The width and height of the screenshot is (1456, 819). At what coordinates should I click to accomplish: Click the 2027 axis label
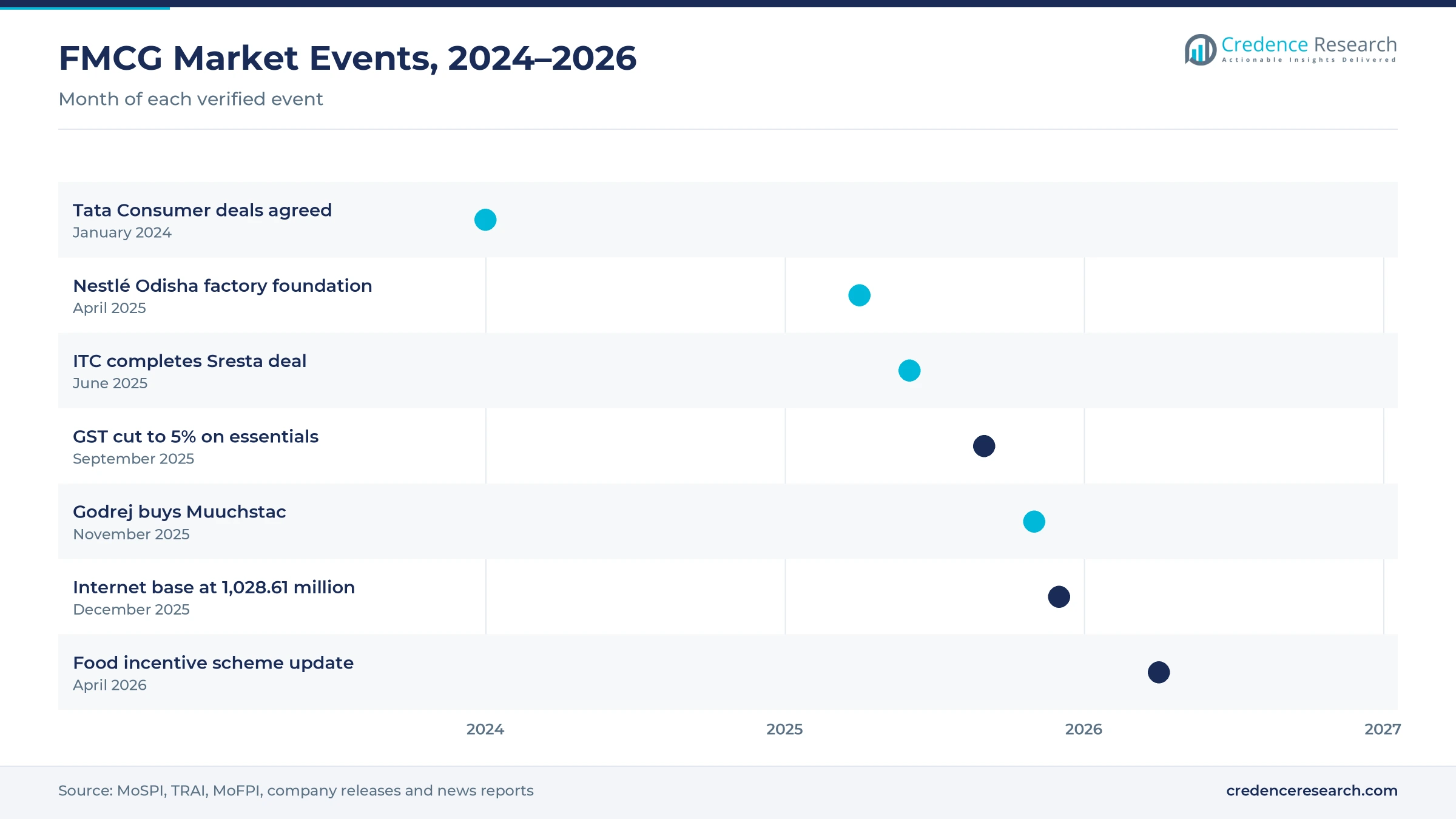[x=1383, y=729]
